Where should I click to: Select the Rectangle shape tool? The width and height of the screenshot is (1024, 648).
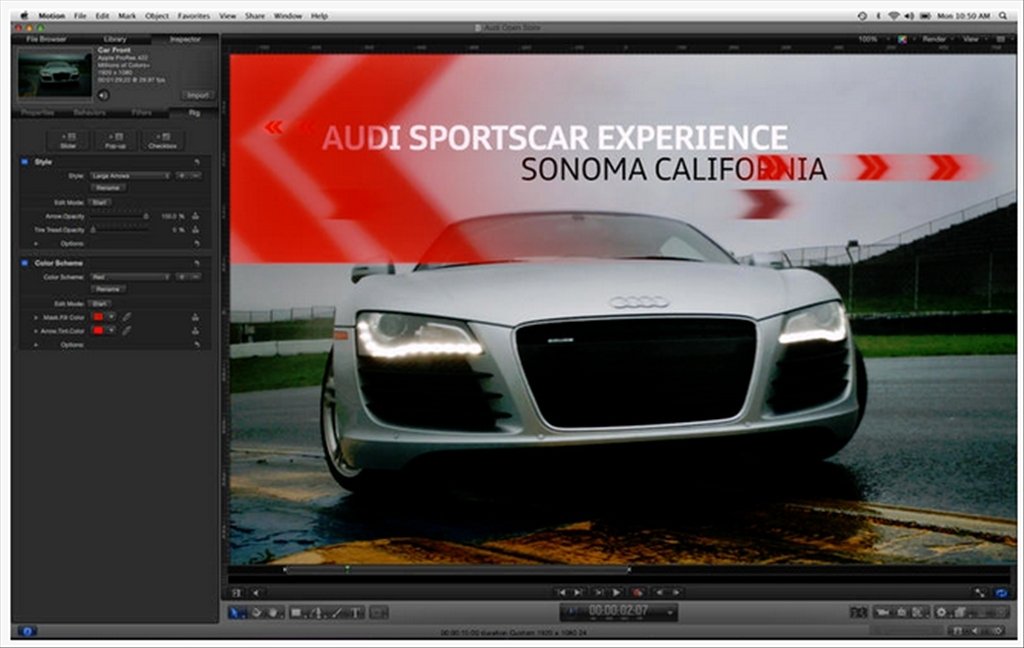[x=296, y=613]
